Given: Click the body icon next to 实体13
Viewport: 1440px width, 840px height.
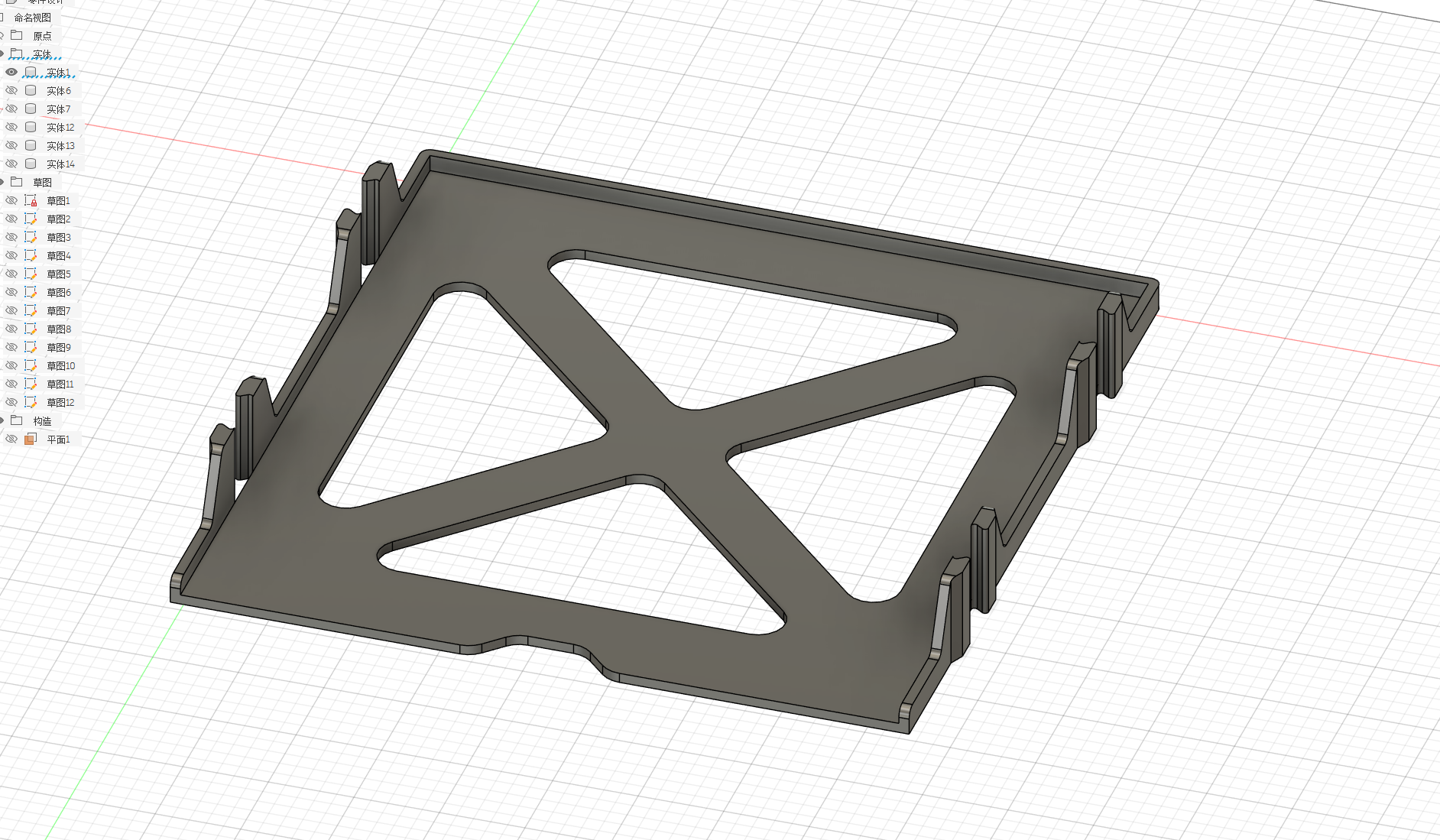Looking at the screenshot, I should 31,145.
